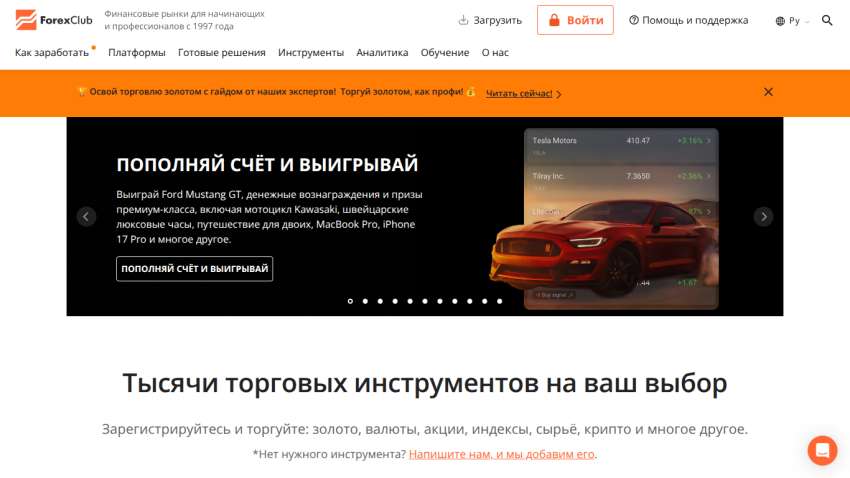Viewport: 850px width, 478px height.
Task: Click the Тысячи торговых инструментов heading
Action: (425, 383)
